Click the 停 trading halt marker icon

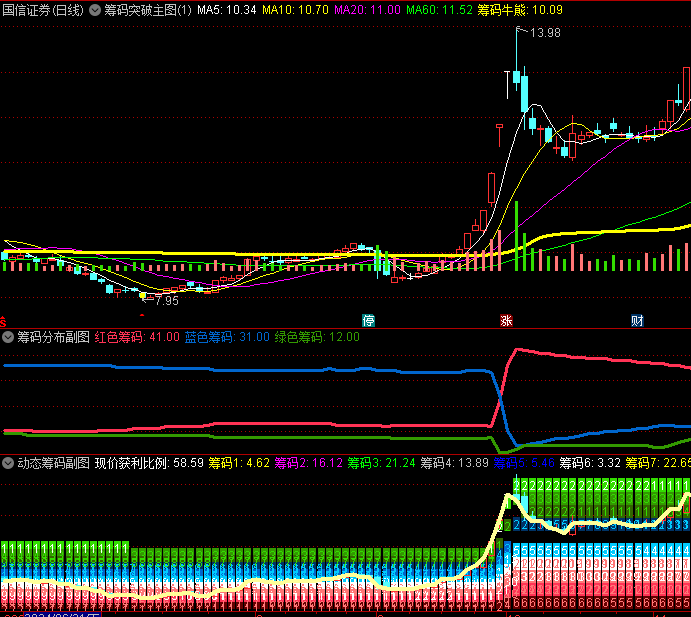click(368, 320)
